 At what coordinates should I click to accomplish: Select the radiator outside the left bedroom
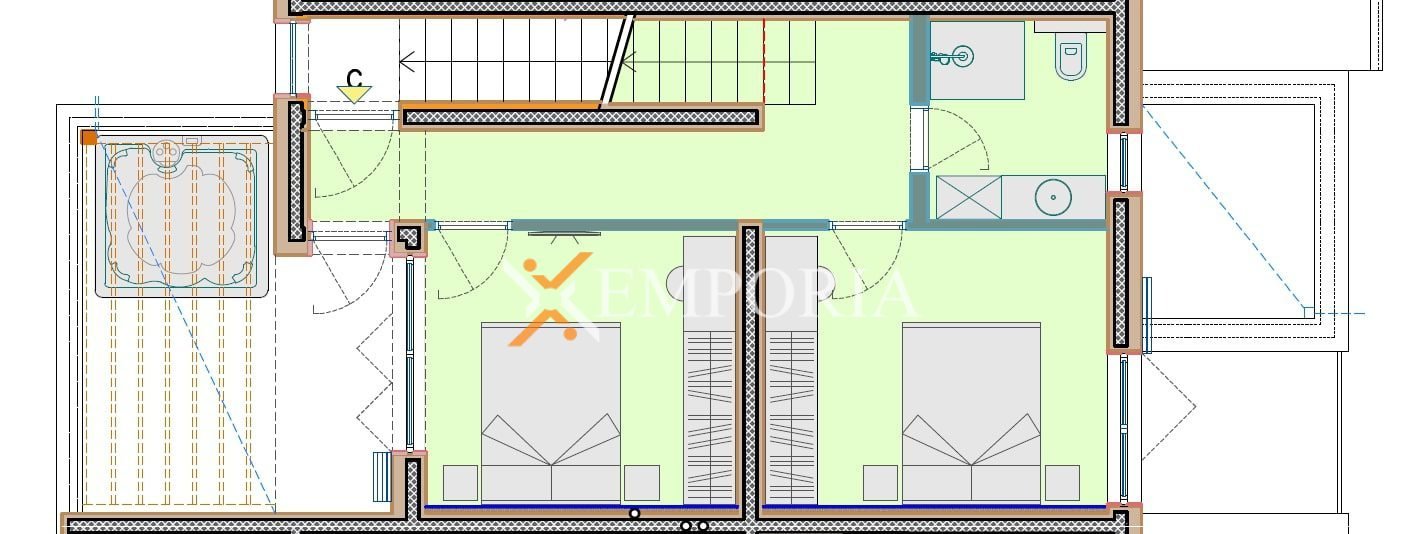[x=380, y=477]
